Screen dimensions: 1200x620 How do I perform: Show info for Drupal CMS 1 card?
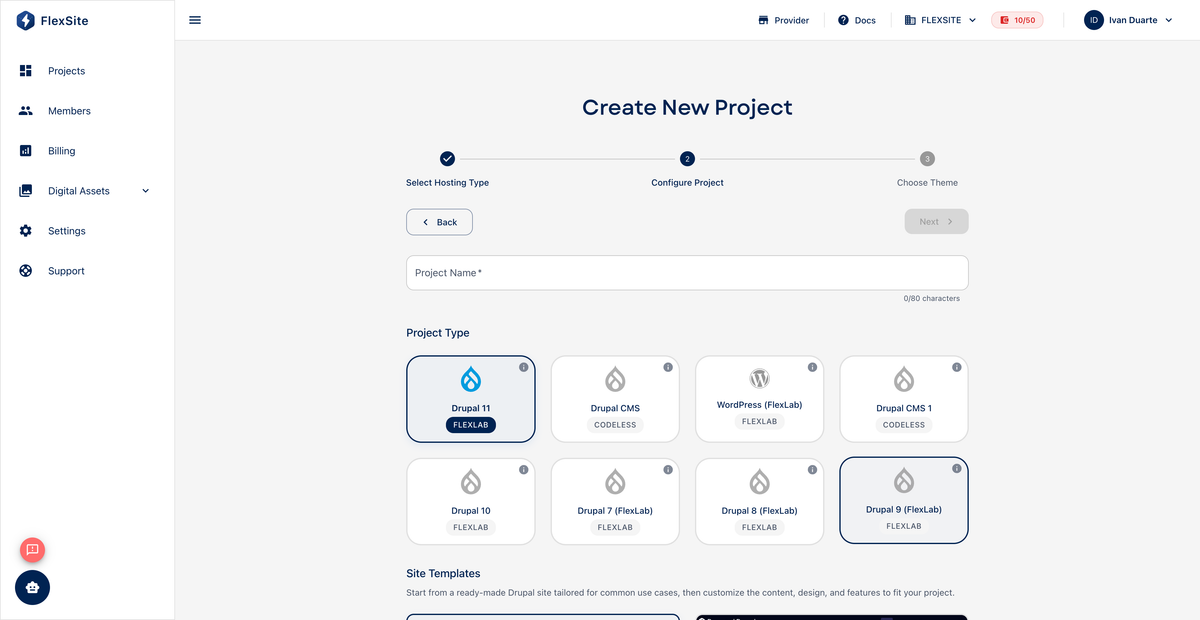pos(956,367)
